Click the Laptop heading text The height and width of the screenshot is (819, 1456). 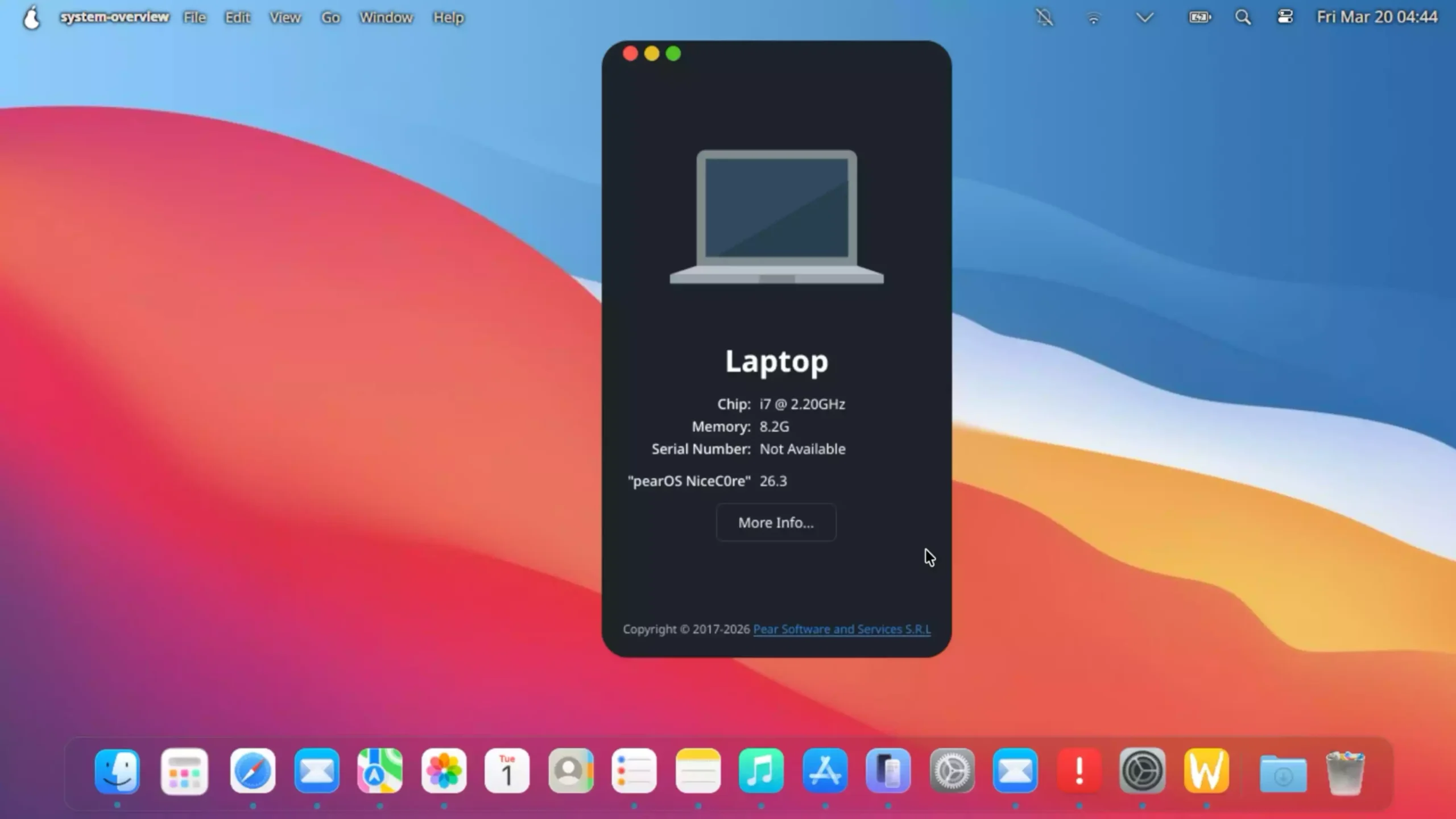tap(777, 361)
